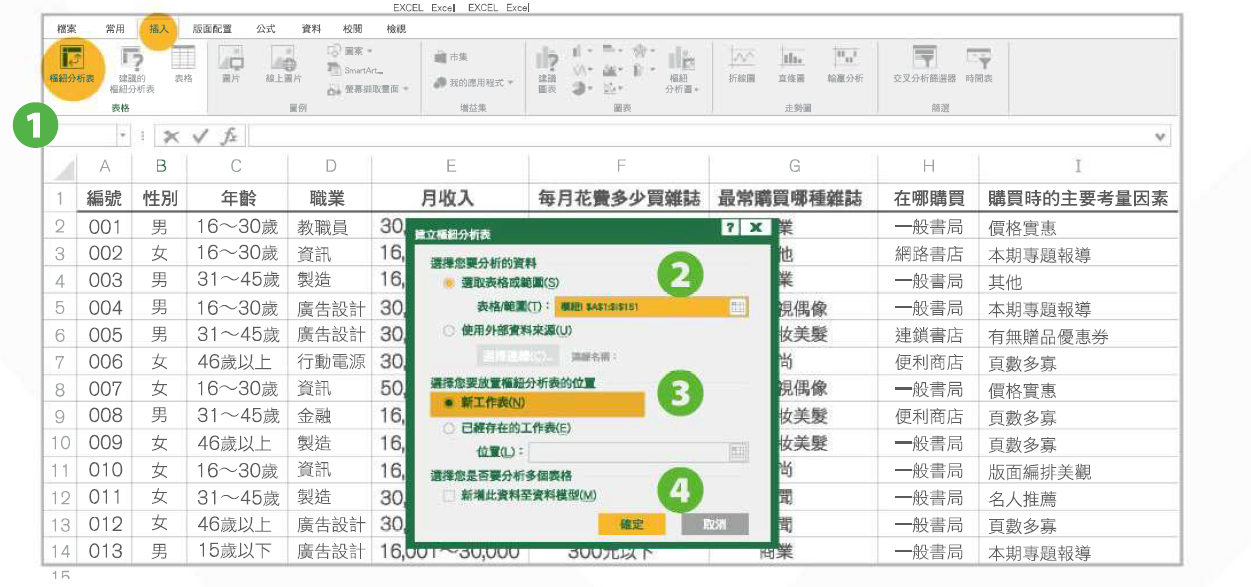Check 新增此資料至資料模型 checkbox
This screenshot has height=587, width=1251.
point(449,495)
